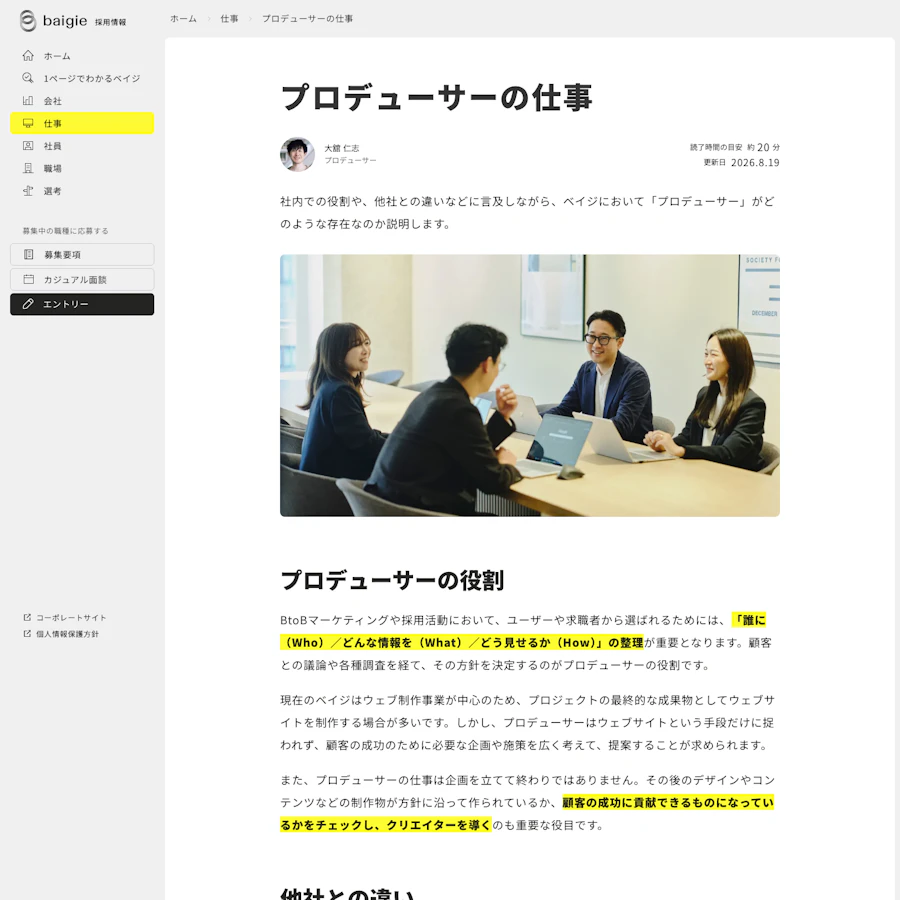
Task: Click the monitor icon beside 仕事
Action: 28,123
